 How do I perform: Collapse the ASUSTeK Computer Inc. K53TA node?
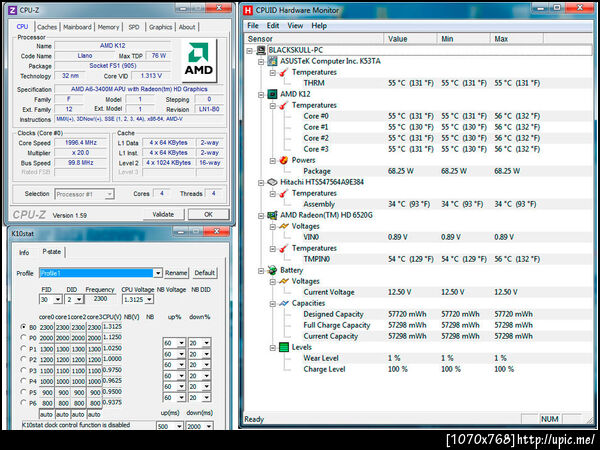tap(261, 62)
